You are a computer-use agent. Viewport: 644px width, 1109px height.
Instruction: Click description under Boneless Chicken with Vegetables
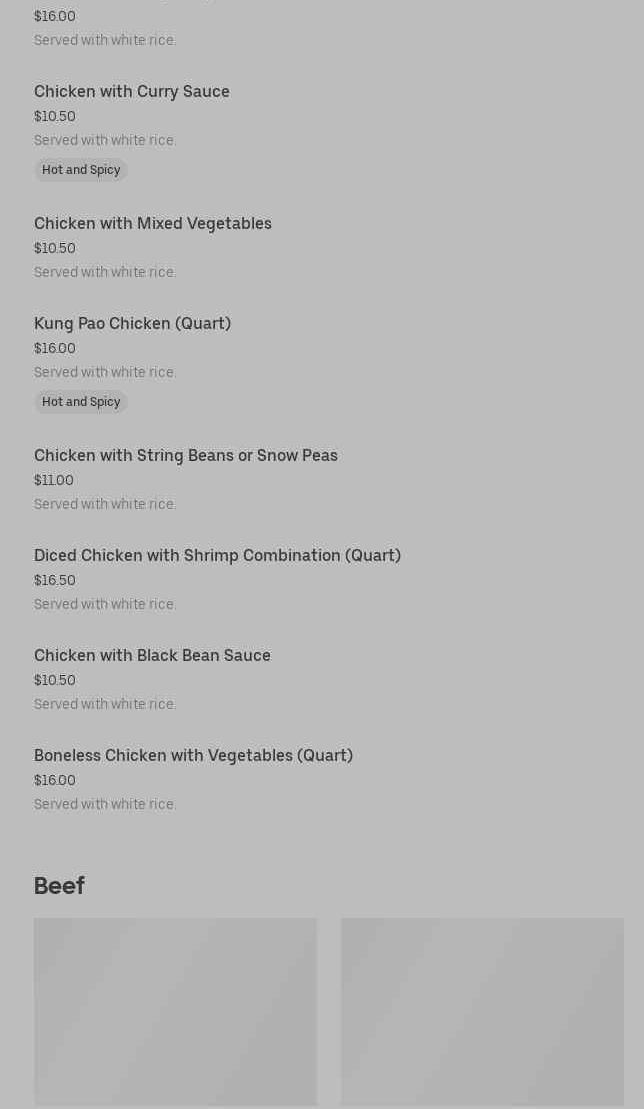pos(105,805)
